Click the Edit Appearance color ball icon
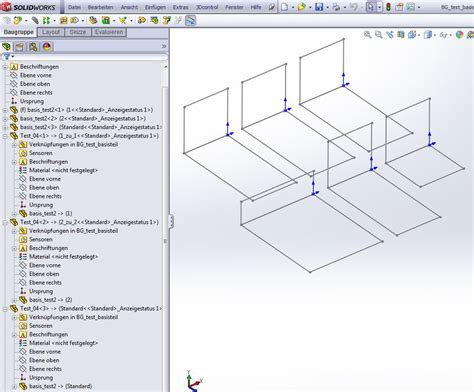This screenshot has height=392, width=474. (459, 34)
